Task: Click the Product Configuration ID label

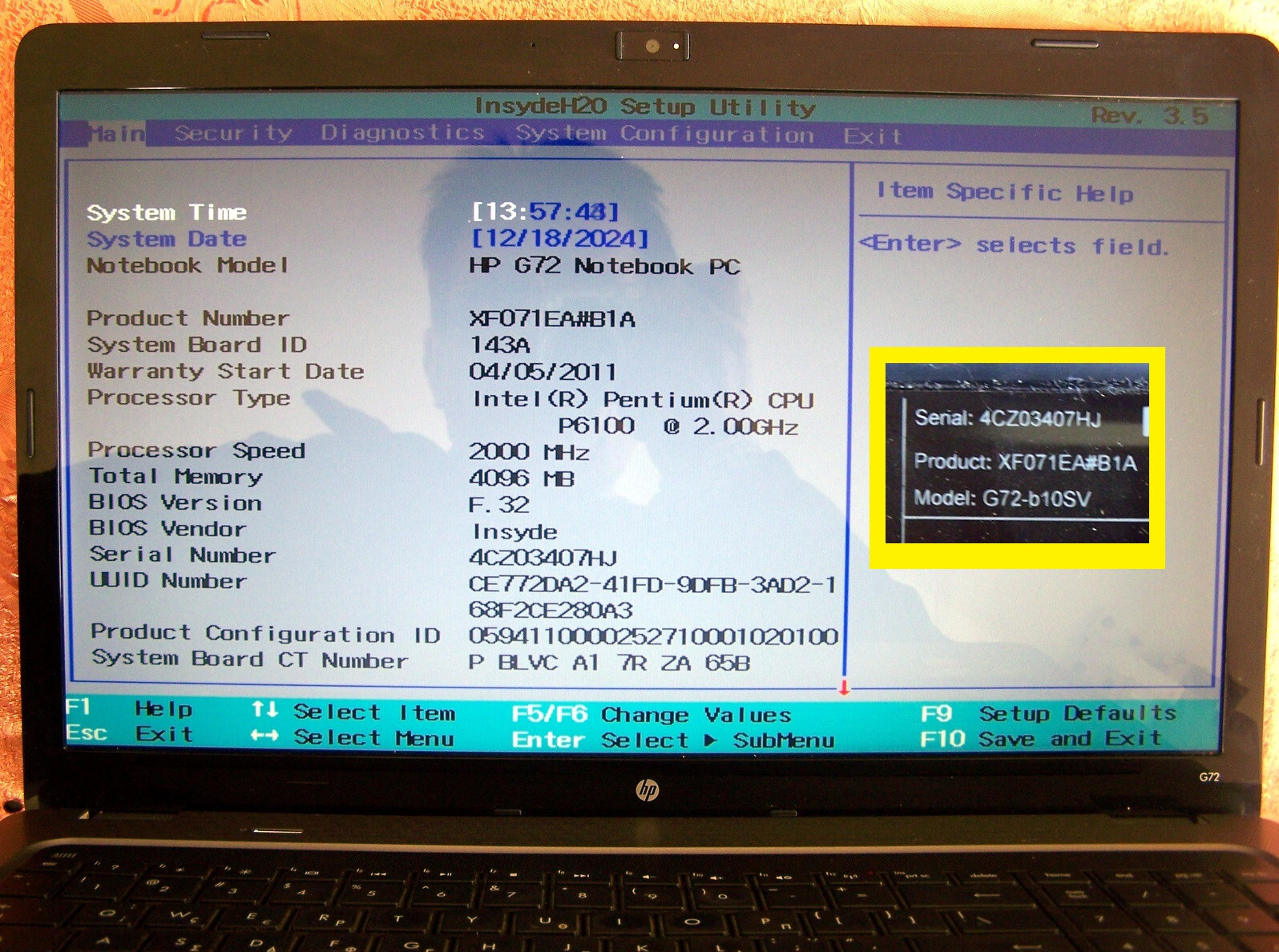Action: 266,633
